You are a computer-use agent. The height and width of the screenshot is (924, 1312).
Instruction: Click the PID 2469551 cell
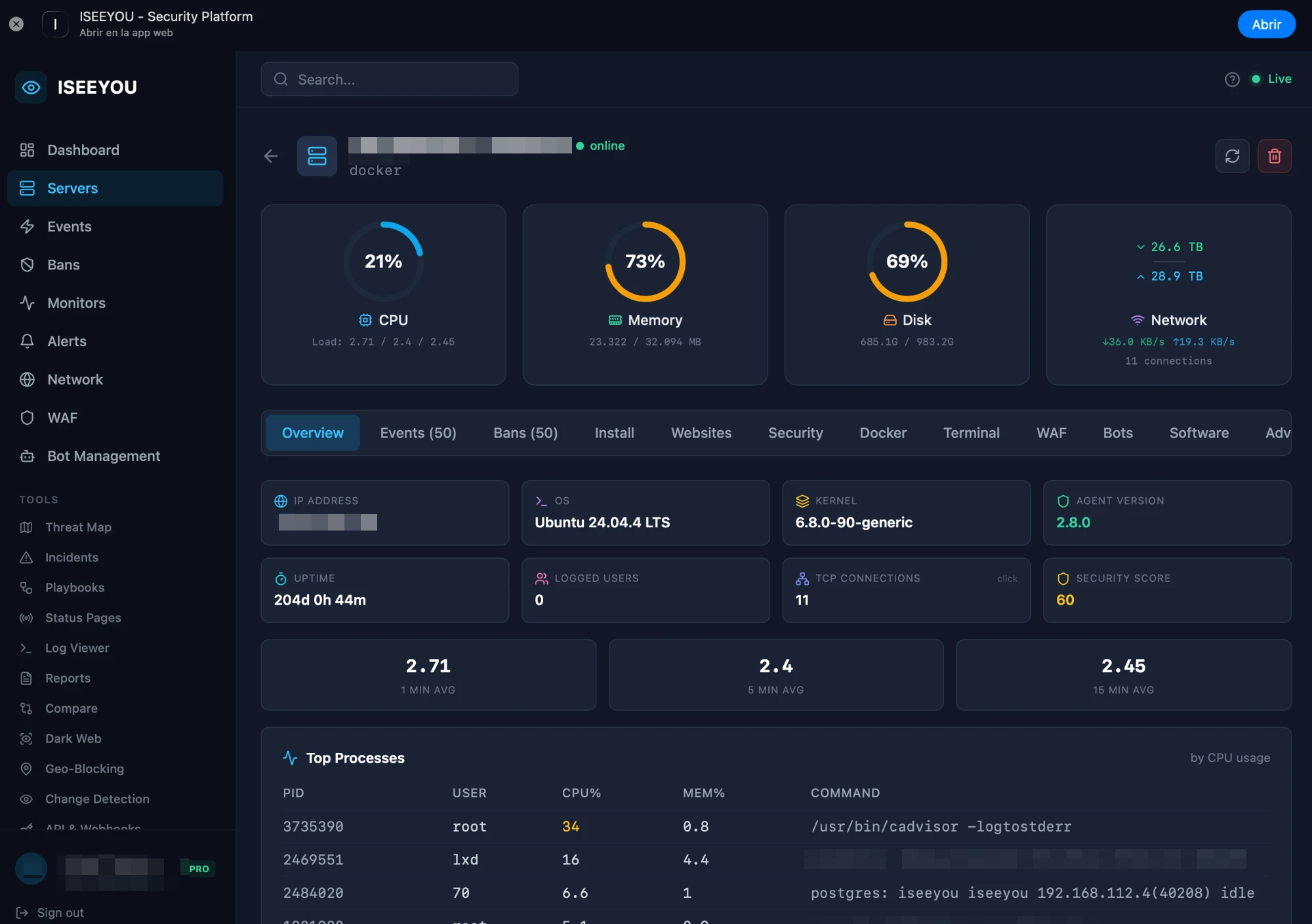[313, 860]
